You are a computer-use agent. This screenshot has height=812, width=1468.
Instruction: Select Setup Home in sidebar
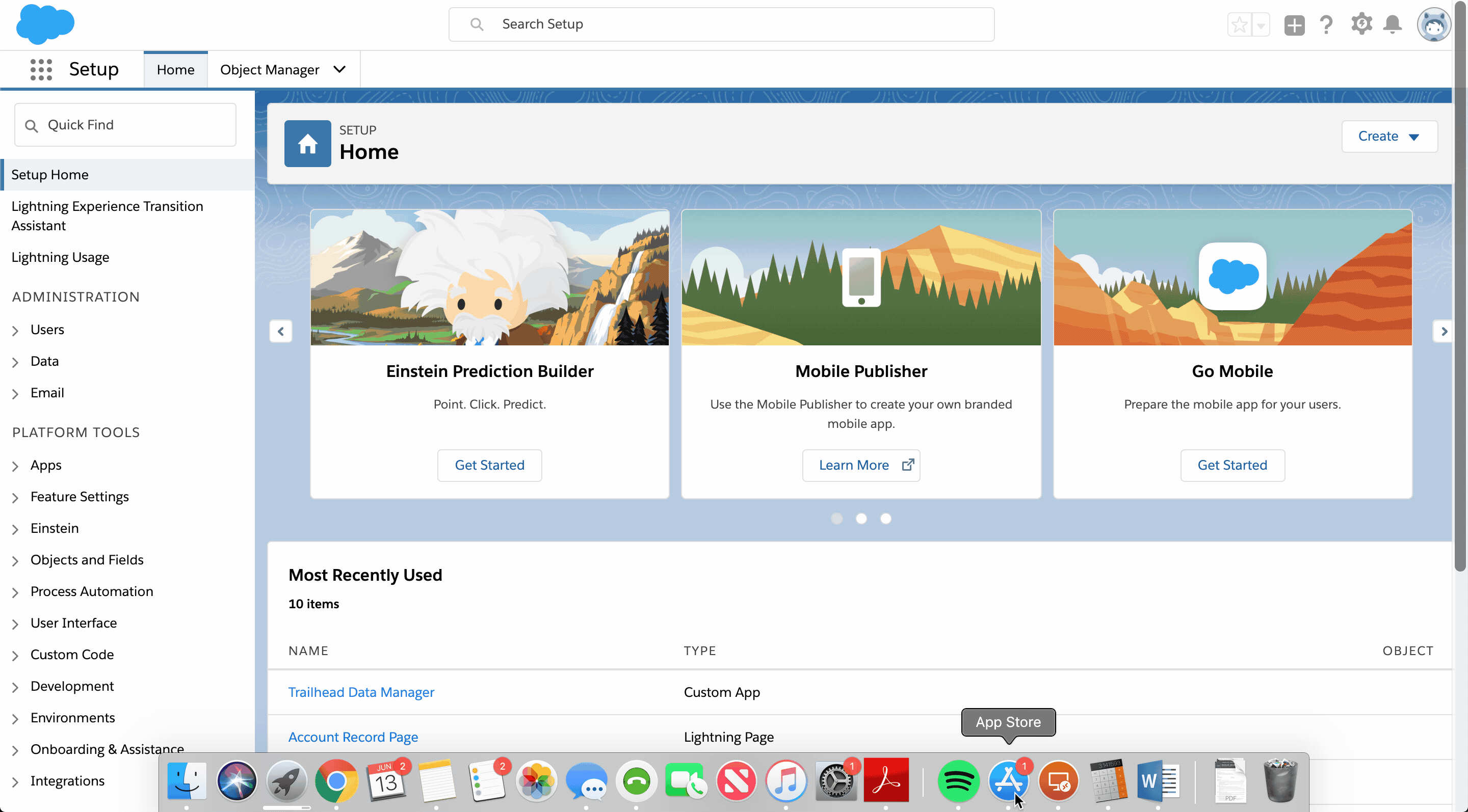tap(127, 174)
